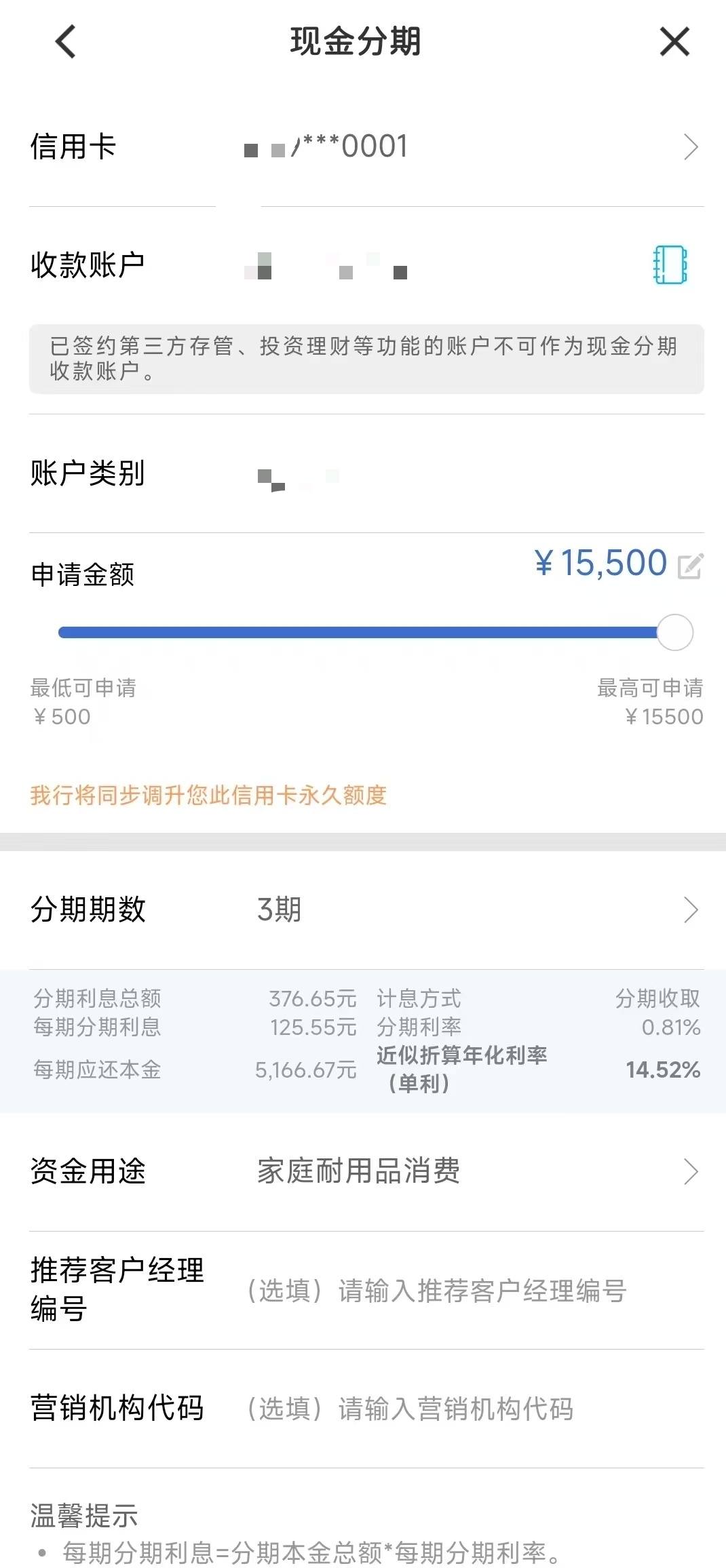Open the 分期期数 chevron selector
The image size is (726, 1568).
tap(691, 910)
